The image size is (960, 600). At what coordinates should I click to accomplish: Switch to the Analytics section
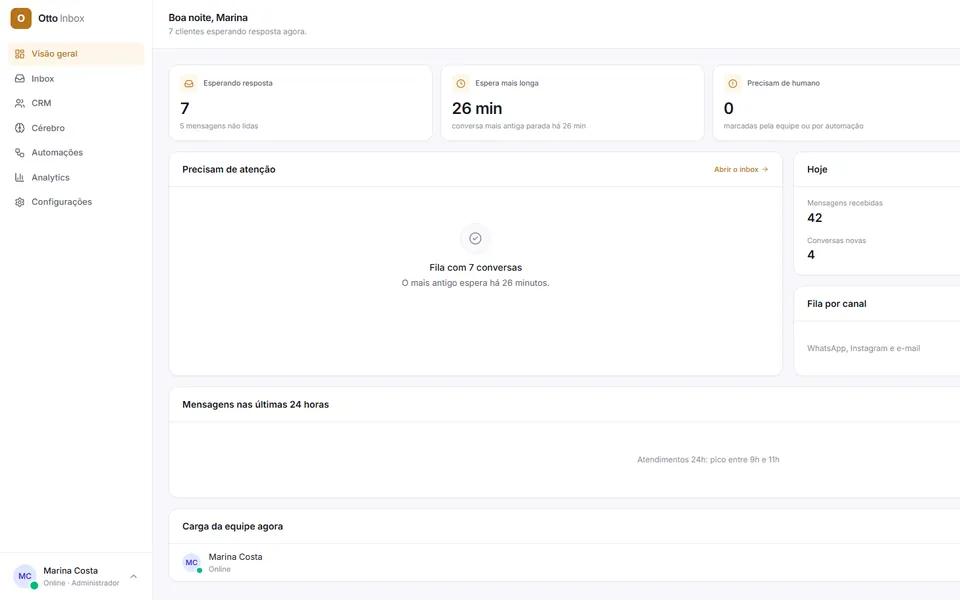(76, 178)
